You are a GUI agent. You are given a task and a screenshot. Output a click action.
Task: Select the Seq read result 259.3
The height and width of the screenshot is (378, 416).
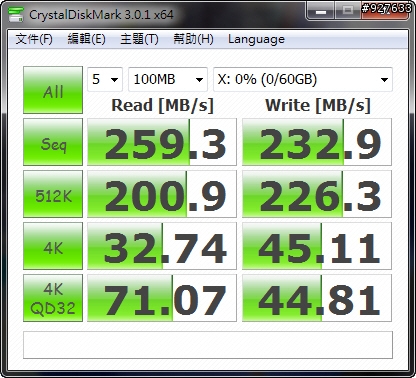click(162, 142)
